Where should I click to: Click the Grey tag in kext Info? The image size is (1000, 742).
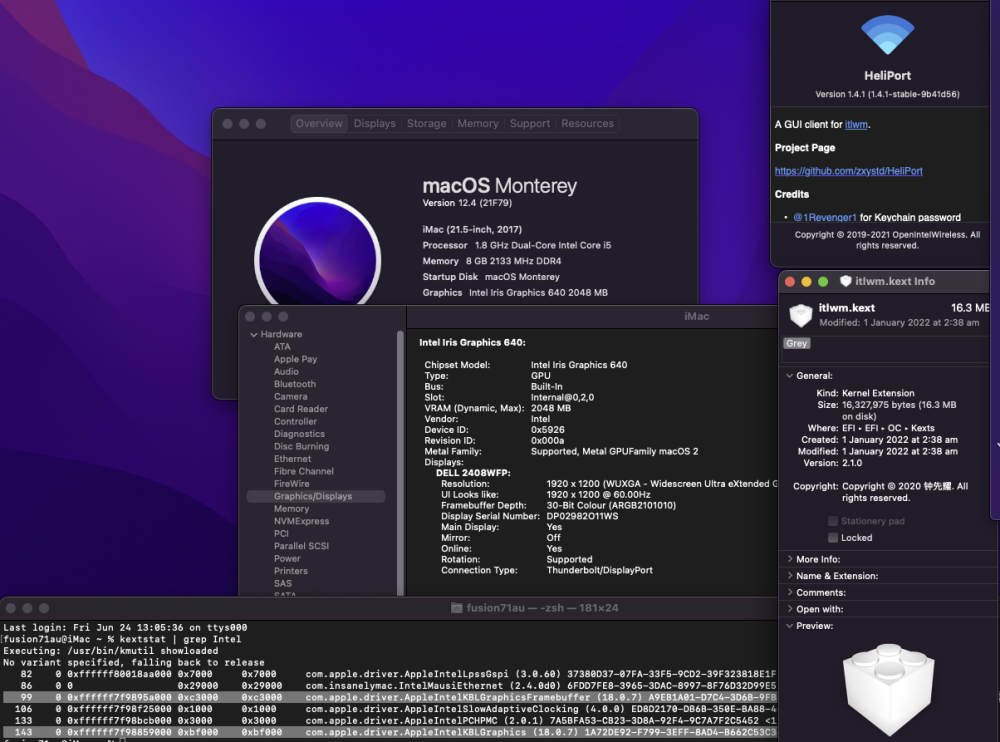[797, 343]
